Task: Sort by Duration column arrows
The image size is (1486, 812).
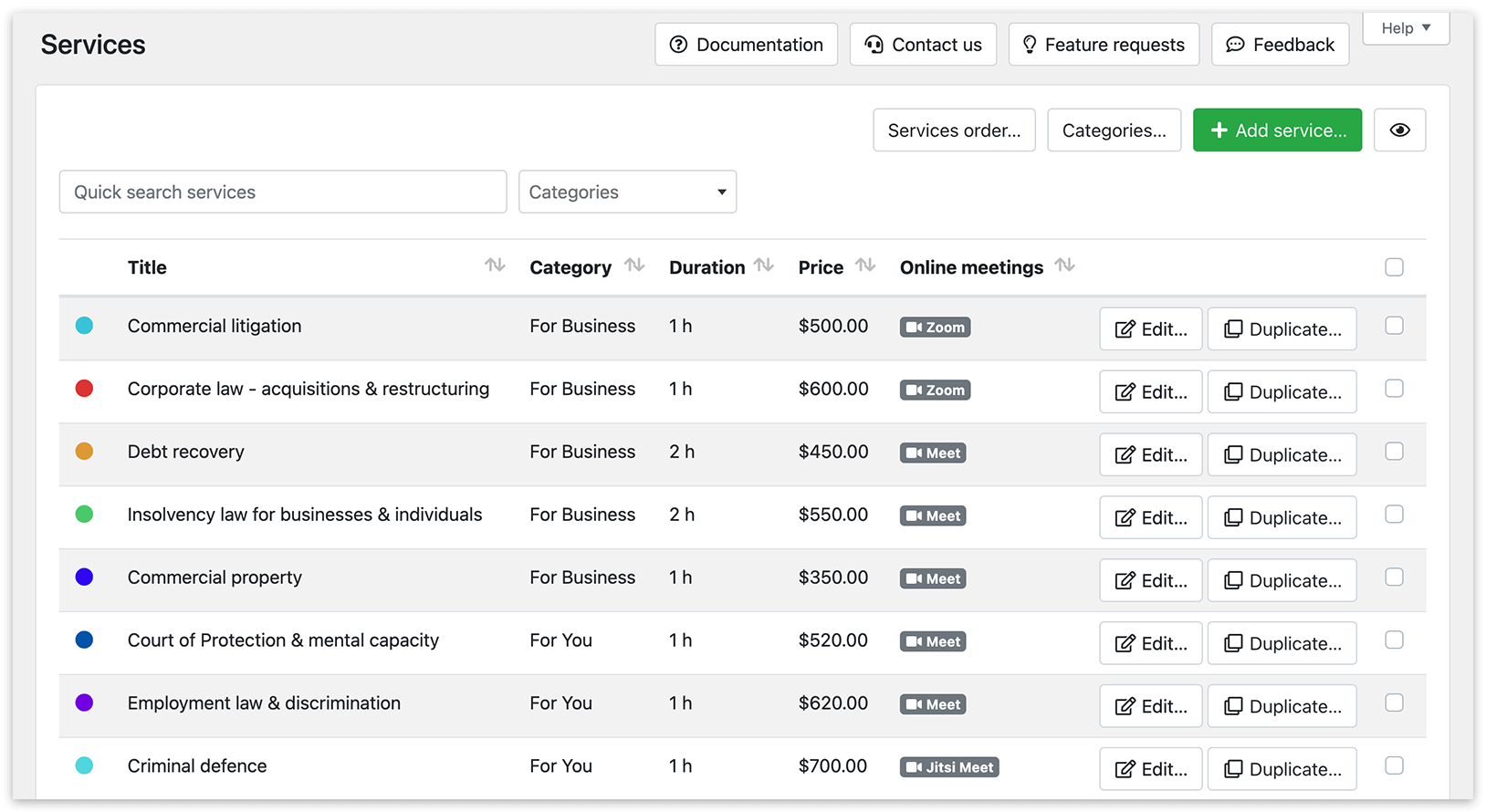Action: (764, 265)
